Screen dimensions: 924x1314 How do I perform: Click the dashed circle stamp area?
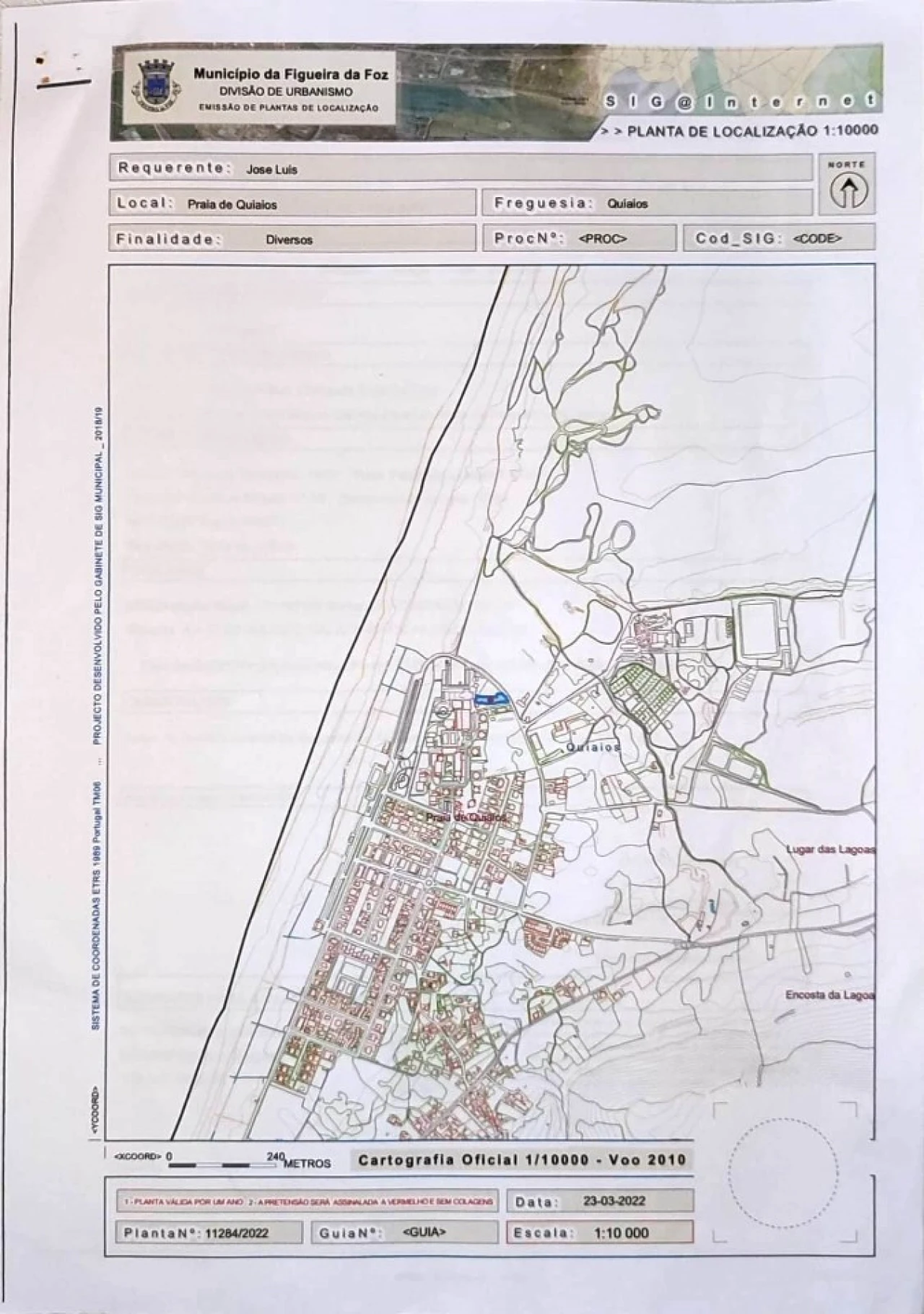[x=783, y=1168]
